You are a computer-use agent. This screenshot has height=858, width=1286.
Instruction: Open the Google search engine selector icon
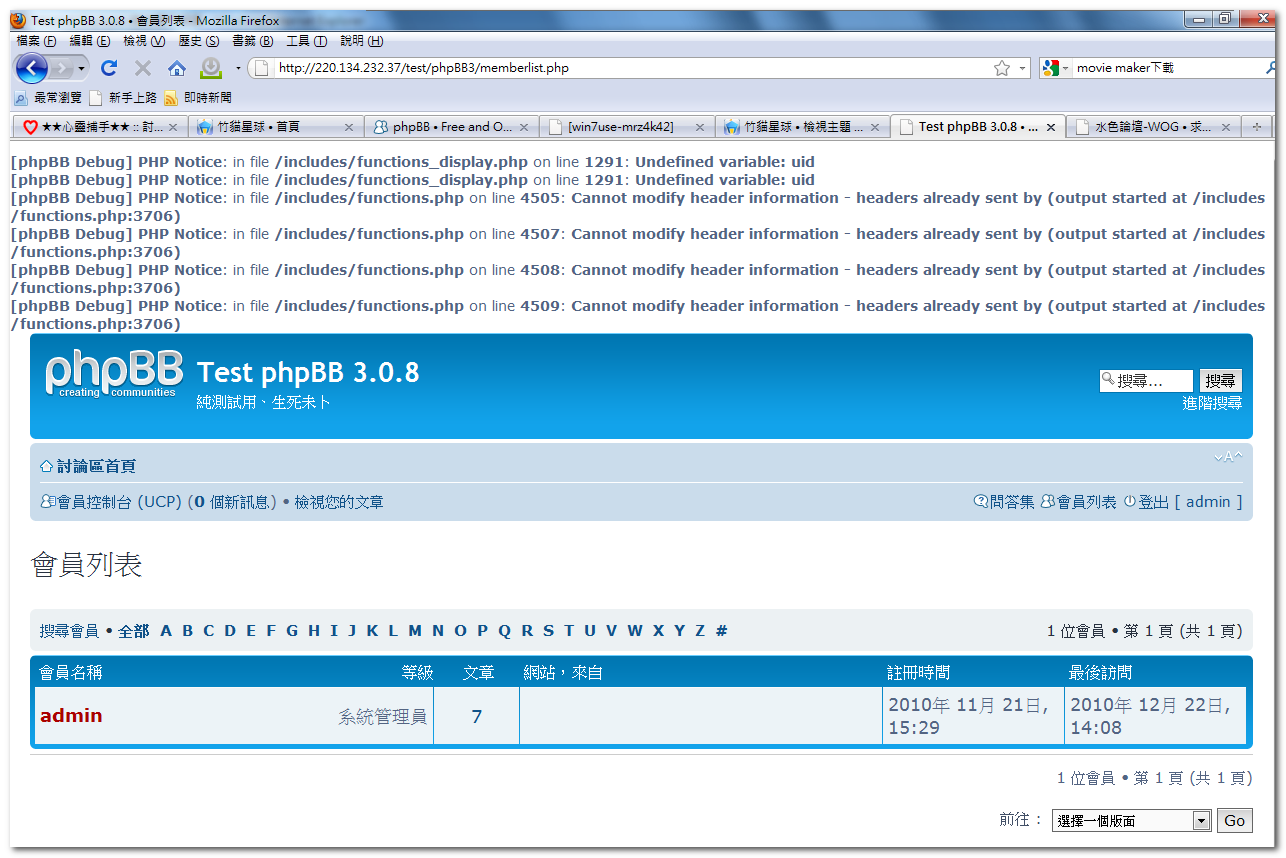(x=1050, y=68)
